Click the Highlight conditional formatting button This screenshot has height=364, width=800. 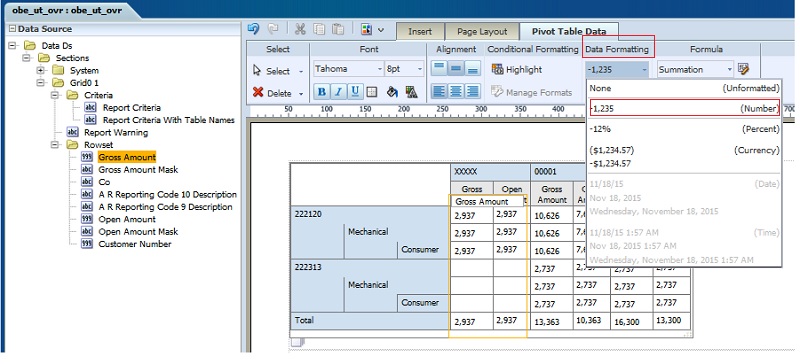516,69
